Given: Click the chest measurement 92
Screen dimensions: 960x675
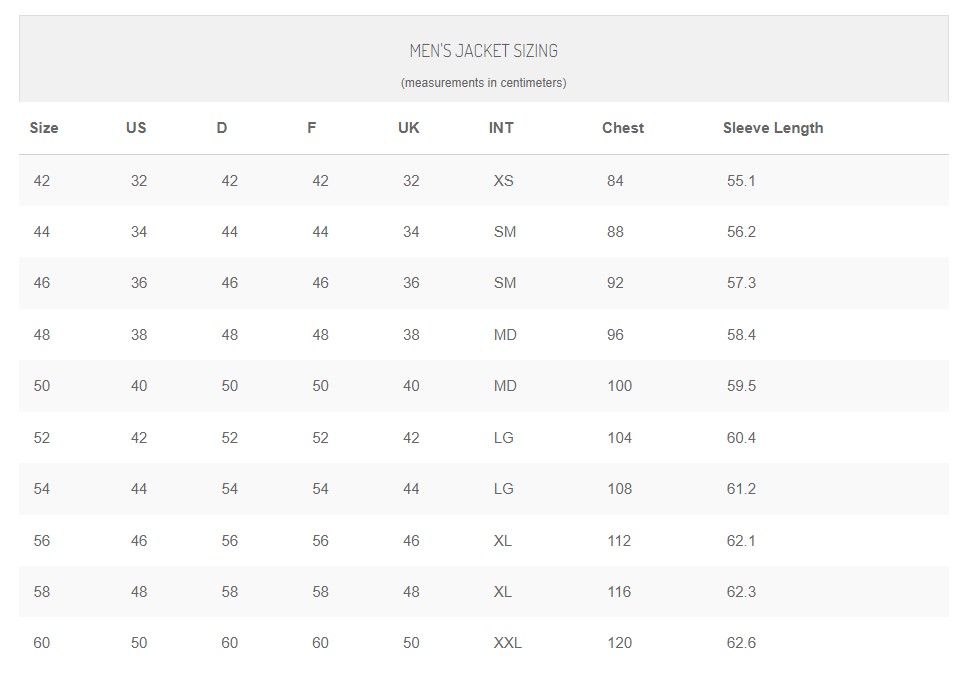Looking at the screenshot, I should tap(615, 283).
